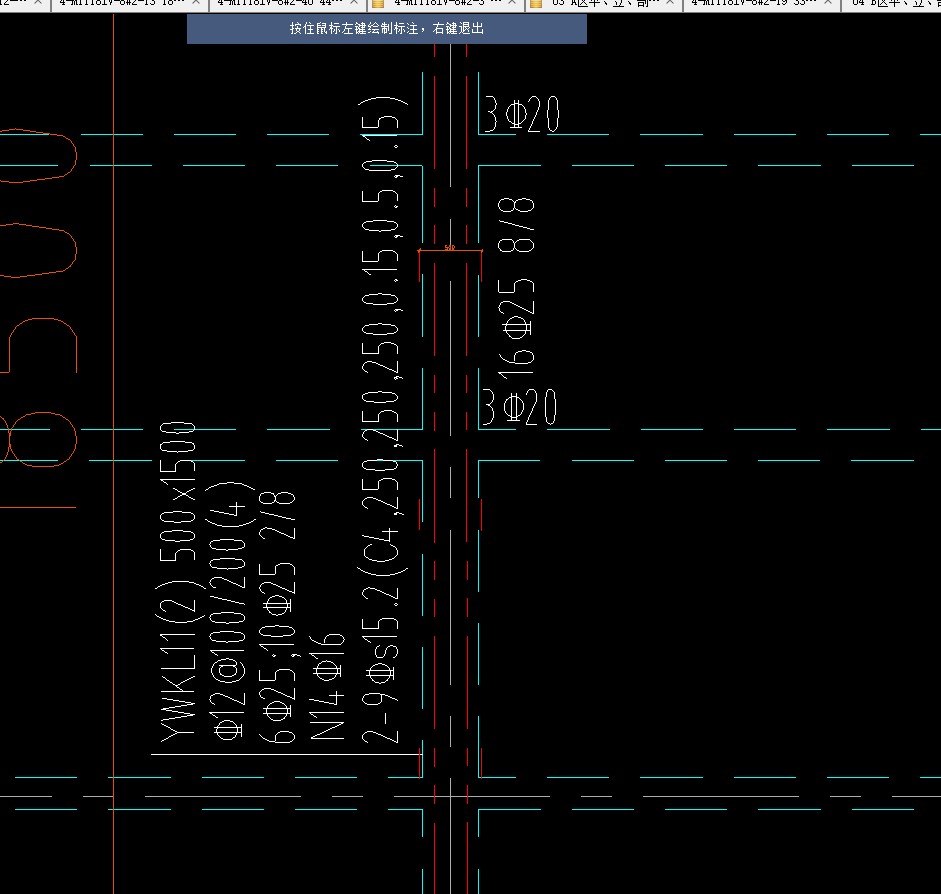
Task: Close the locked drawing tab ending in #2-3
Action: point(512,2)
